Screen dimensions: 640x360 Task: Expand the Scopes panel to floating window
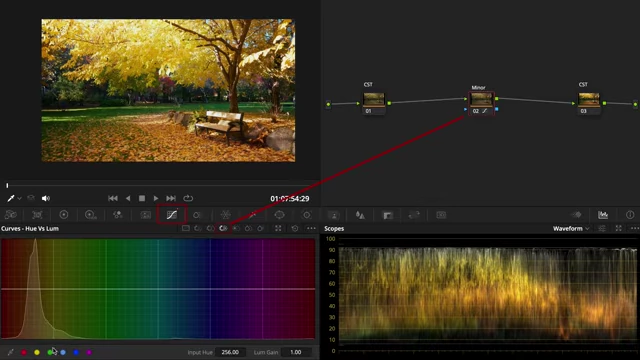click(x=619, y=229)
